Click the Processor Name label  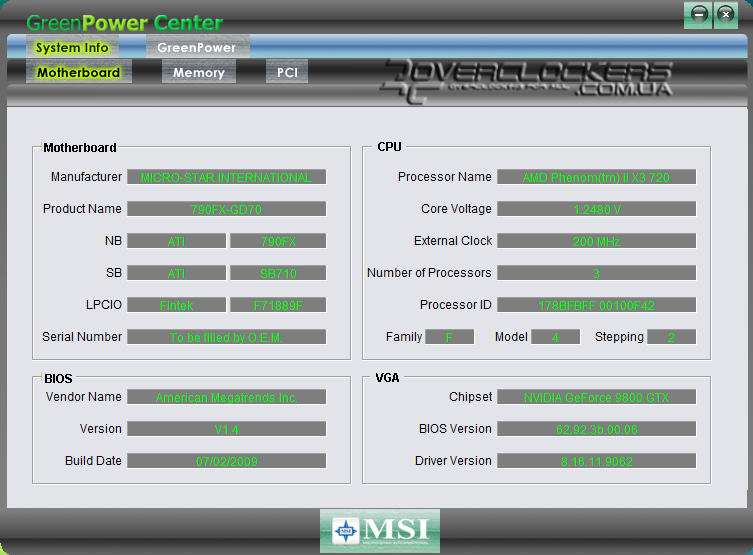click(445, 177)
